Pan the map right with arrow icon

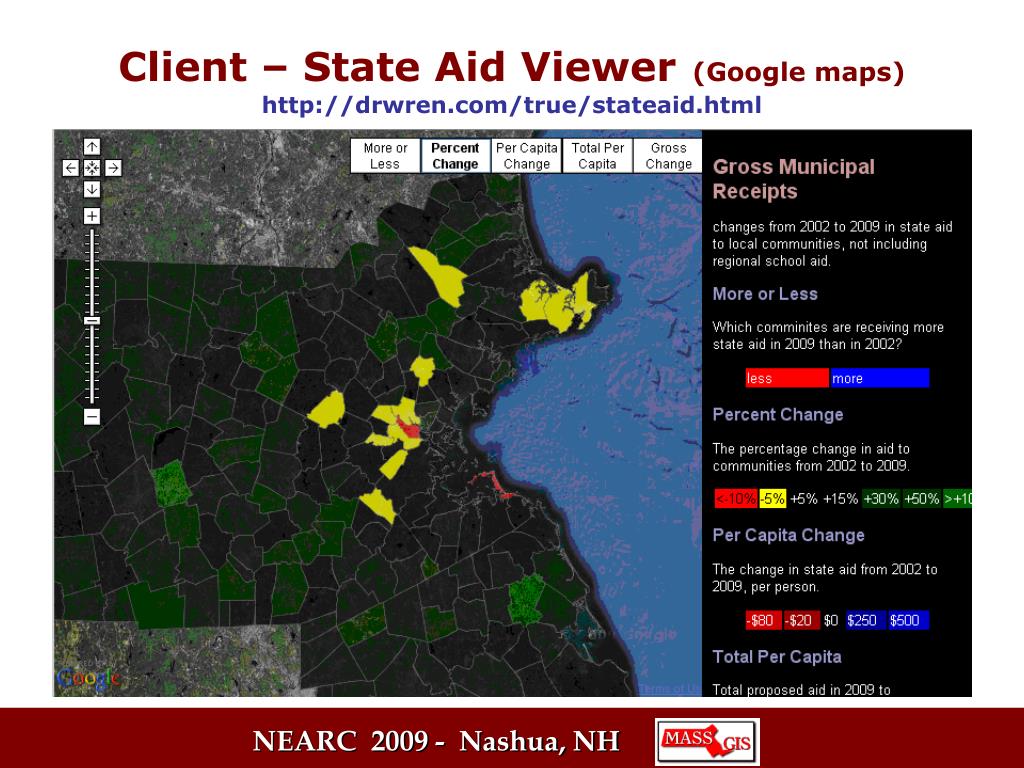(113, 168)
